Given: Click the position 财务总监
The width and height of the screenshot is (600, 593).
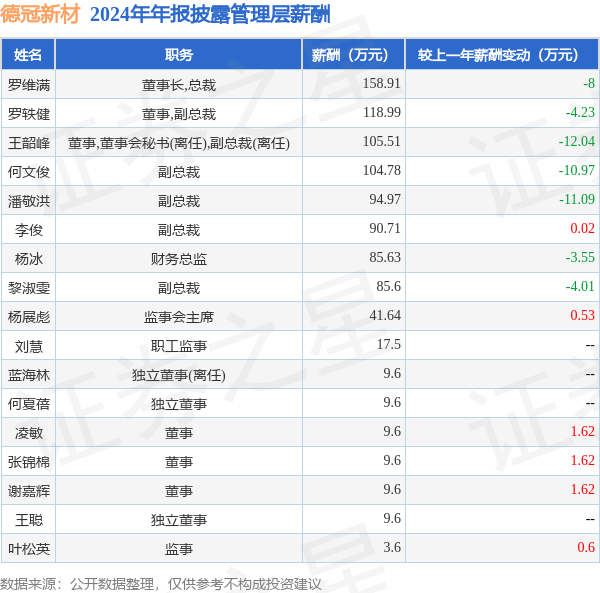Looking at the screenshot, I should (x=179, y=259).
